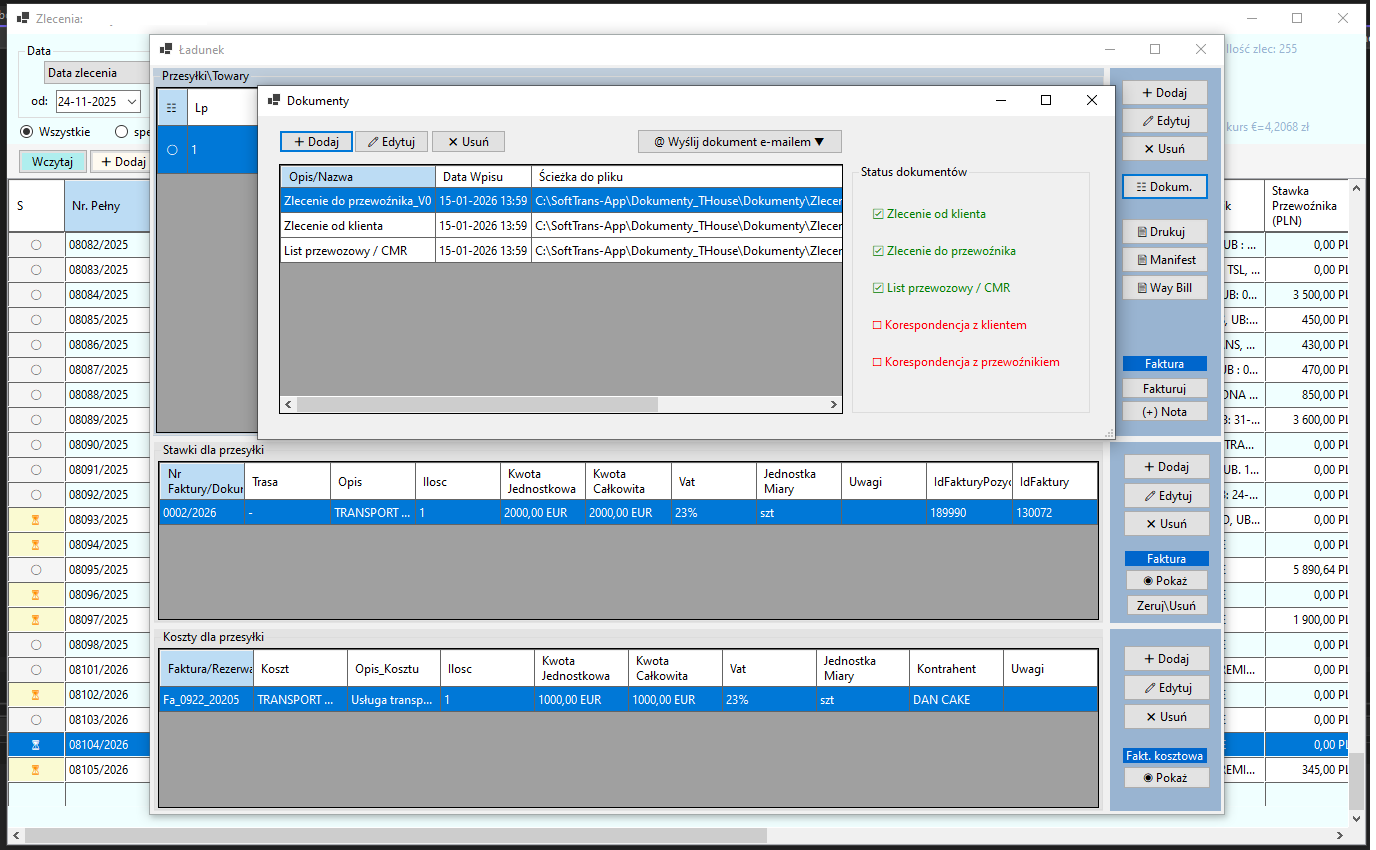
Task: Toggle the Korespondencja z klientem checkbox
Action: tap(878, 325)
